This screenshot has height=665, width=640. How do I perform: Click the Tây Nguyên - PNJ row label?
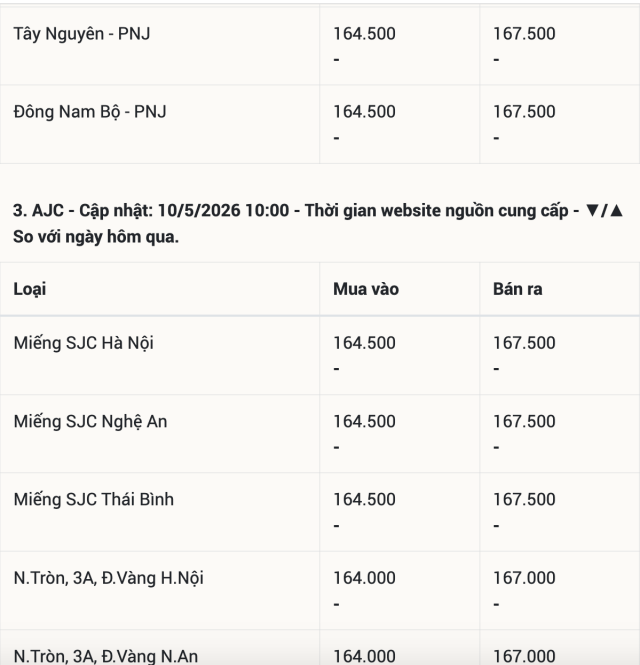coord(82,34)
